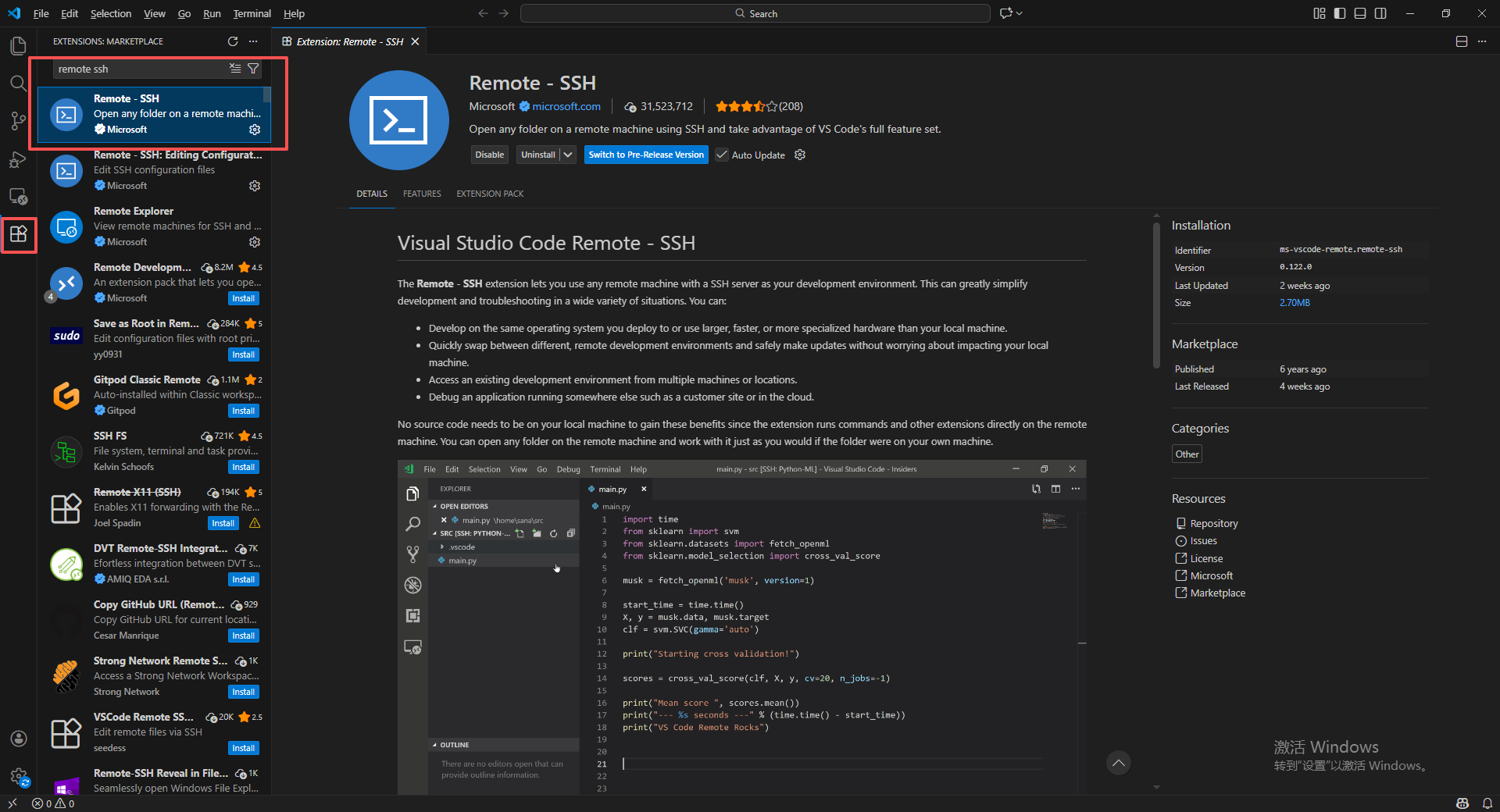
Task: Open the Search view in activity bar
Action: point(18,84)
